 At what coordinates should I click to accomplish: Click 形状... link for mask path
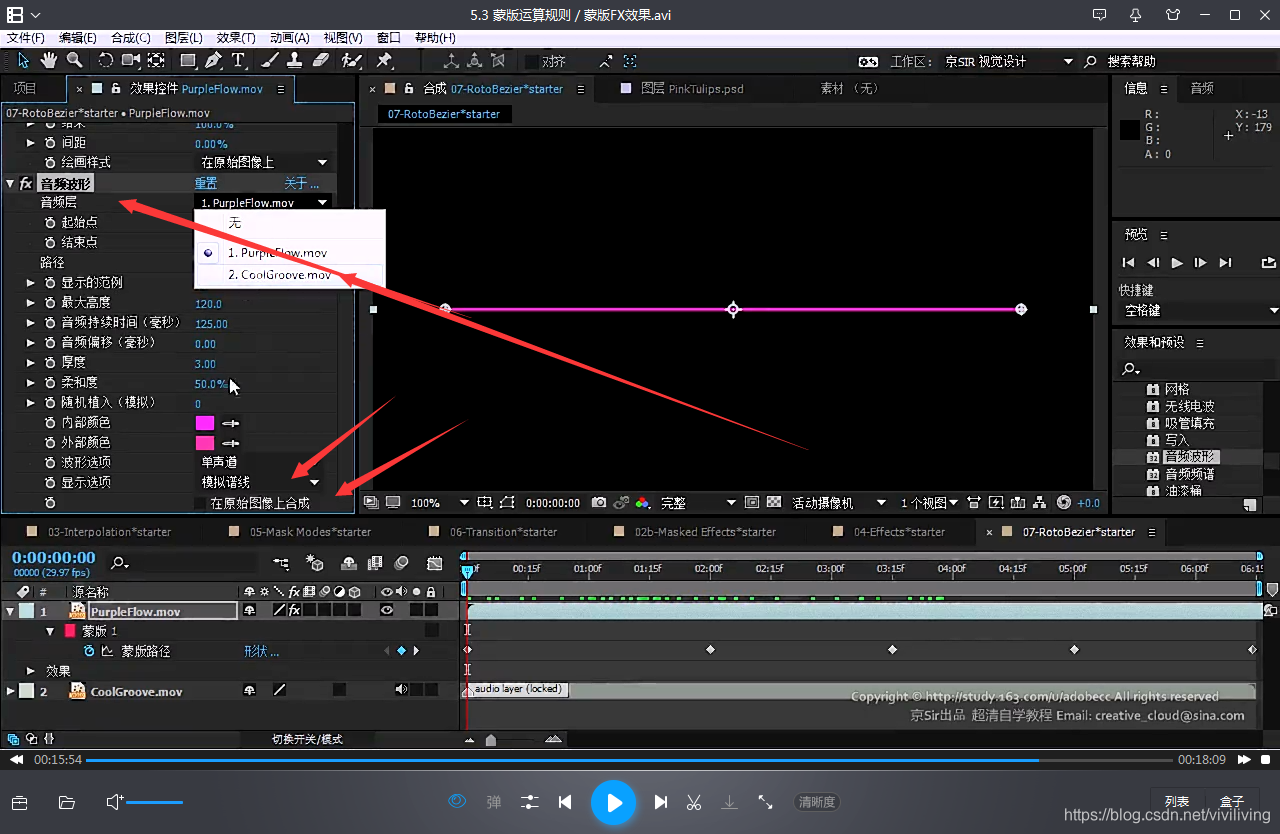[x=262, y=651]
